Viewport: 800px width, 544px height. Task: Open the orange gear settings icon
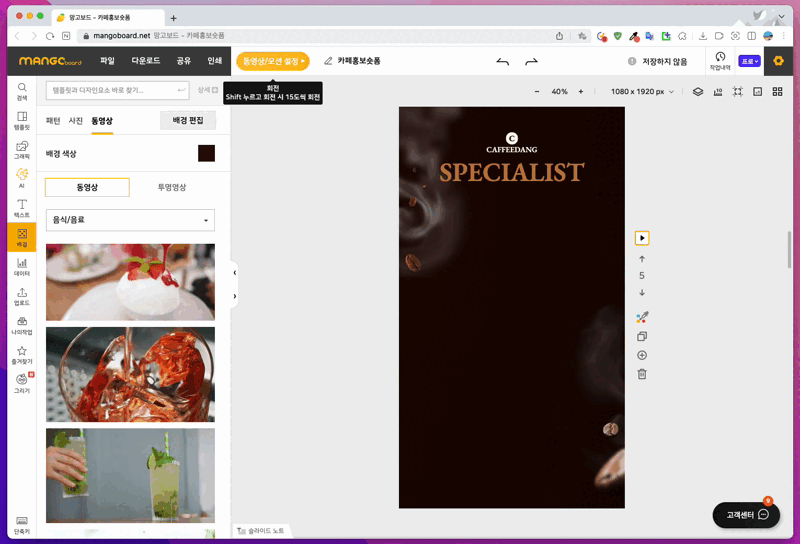[778, 61]
